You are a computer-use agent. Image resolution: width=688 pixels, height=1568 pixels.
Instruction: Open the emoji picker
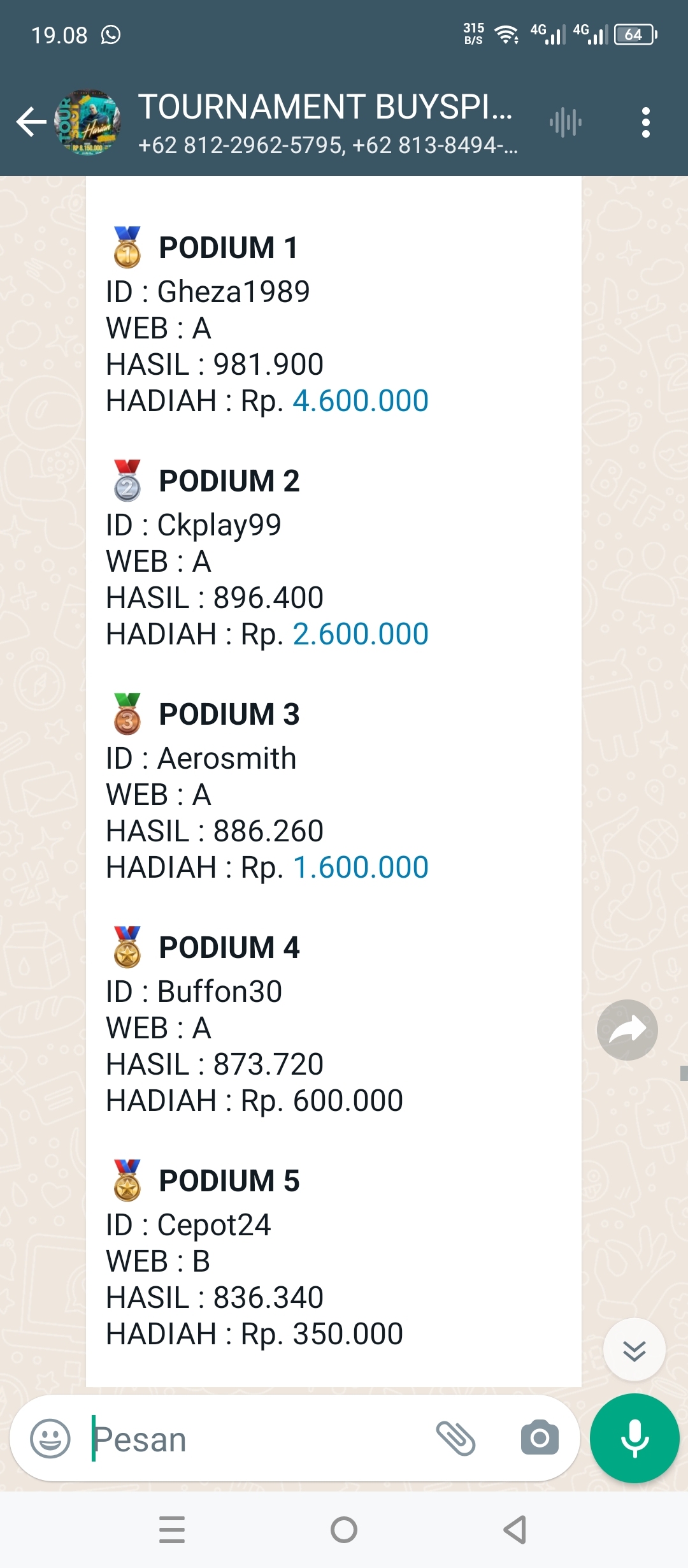[x=50, y=1439]
